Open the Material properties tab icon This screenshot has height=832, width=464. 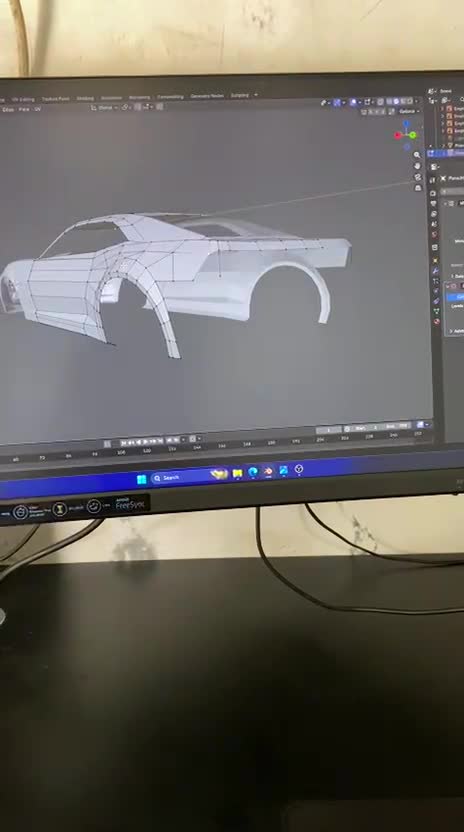(x=437, y=322)
